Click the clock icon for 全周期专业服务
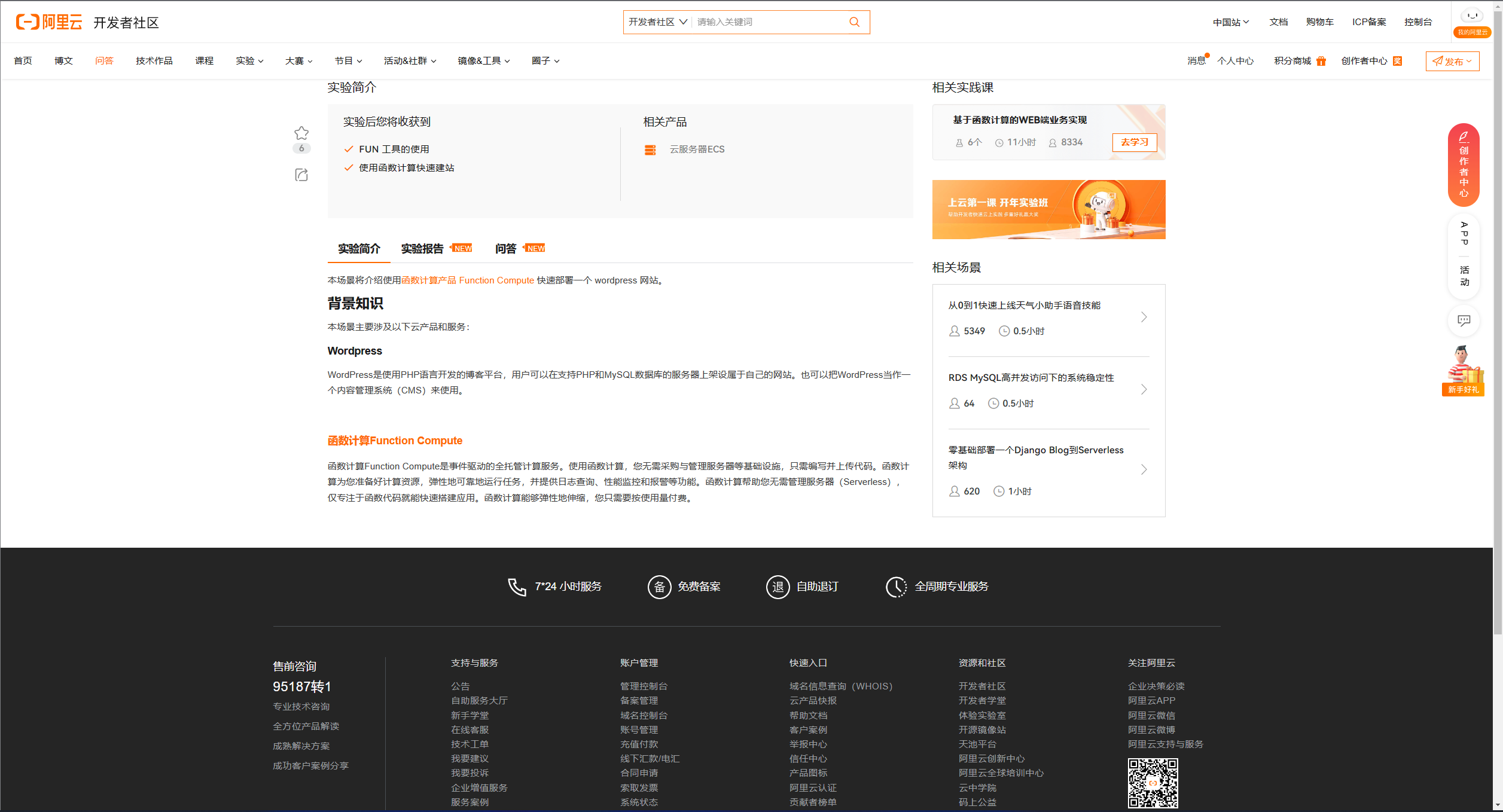Image resolution: width=1503 pixels, height=812 pixels. click(896, 587)
